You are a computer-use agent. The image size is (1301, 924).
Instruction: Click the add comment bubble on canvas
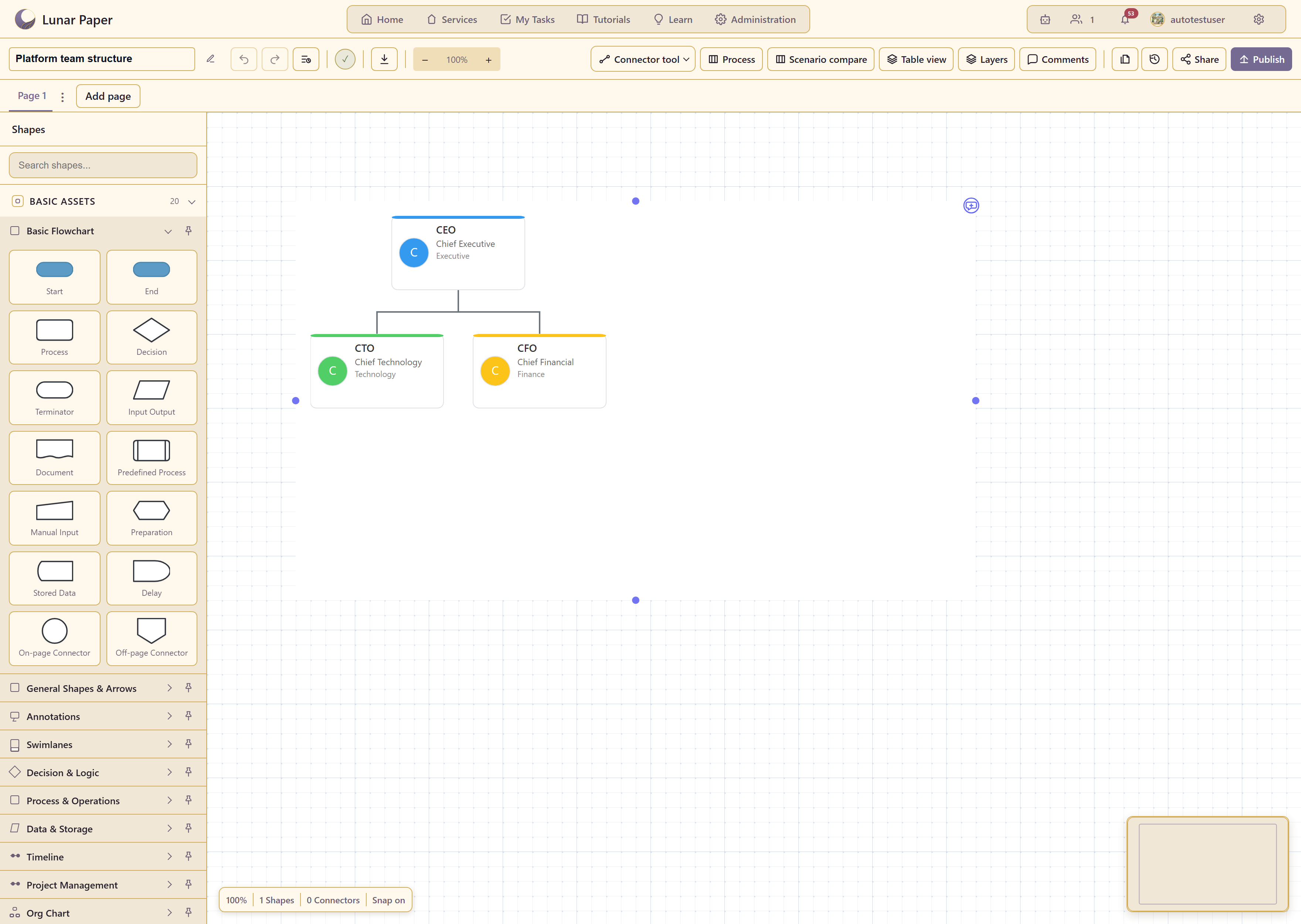coord(971,205)
